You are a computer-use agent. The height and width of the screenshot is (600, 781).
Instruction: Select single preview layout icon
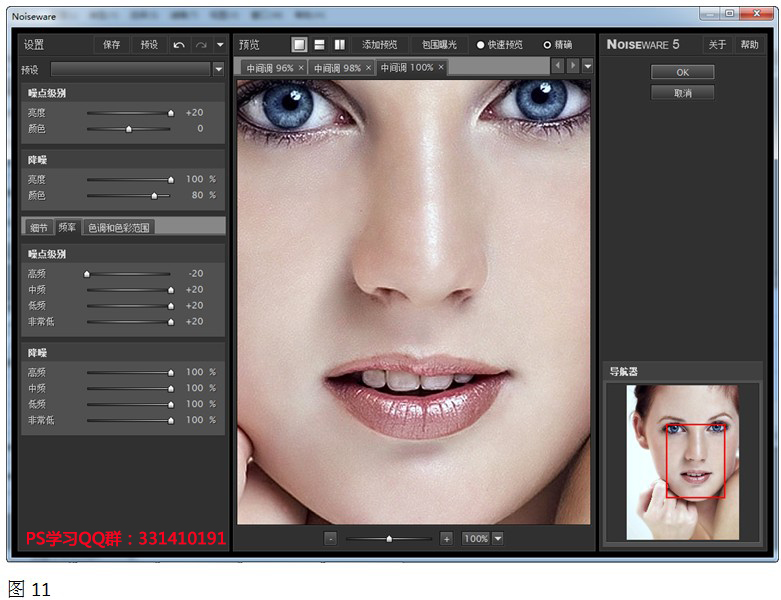coord(299,45)
